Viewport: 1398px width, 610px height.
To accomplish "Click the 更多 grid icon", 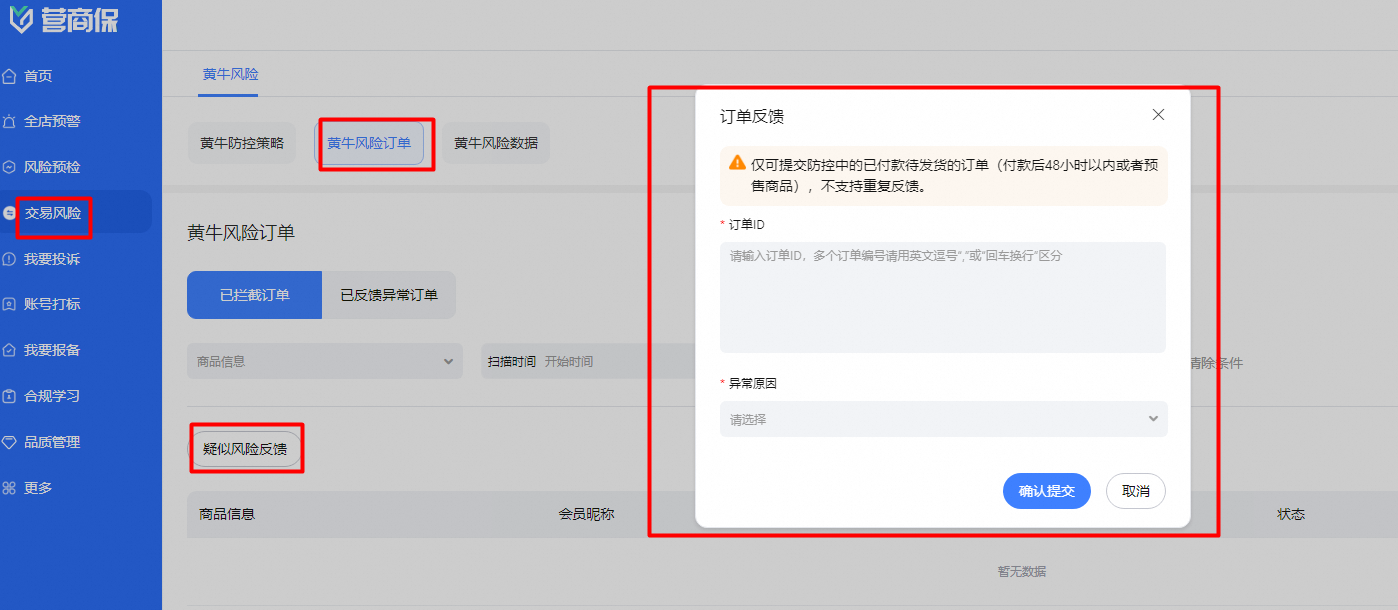I will tap(9, 488).
